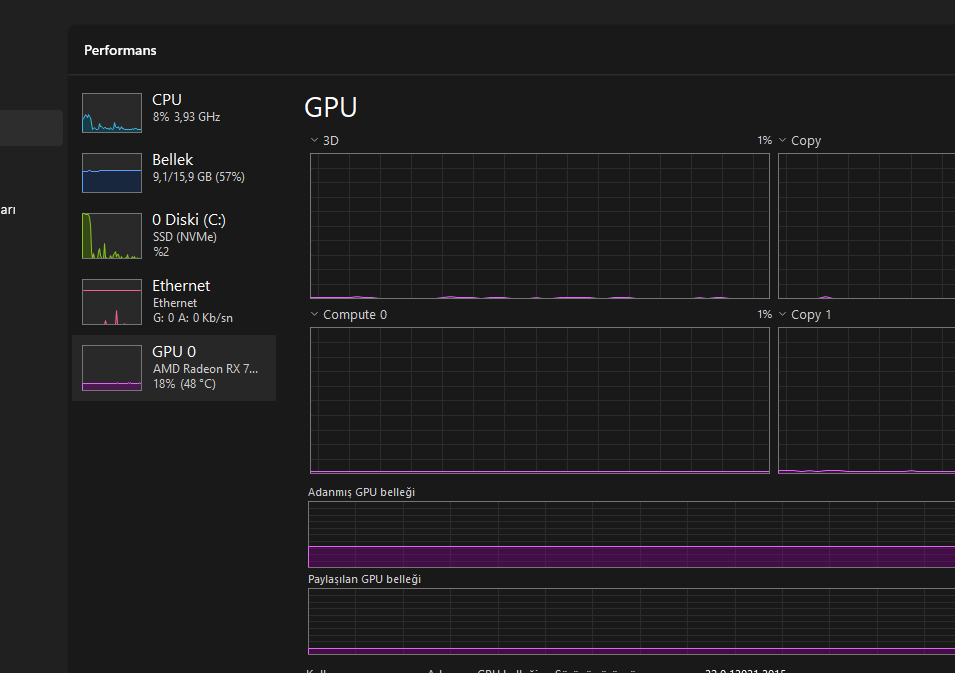Image resolution: width=955 pixels, height=673 pixels.
Task: Click the Performans page title
Action: click(x=120, y=51)
